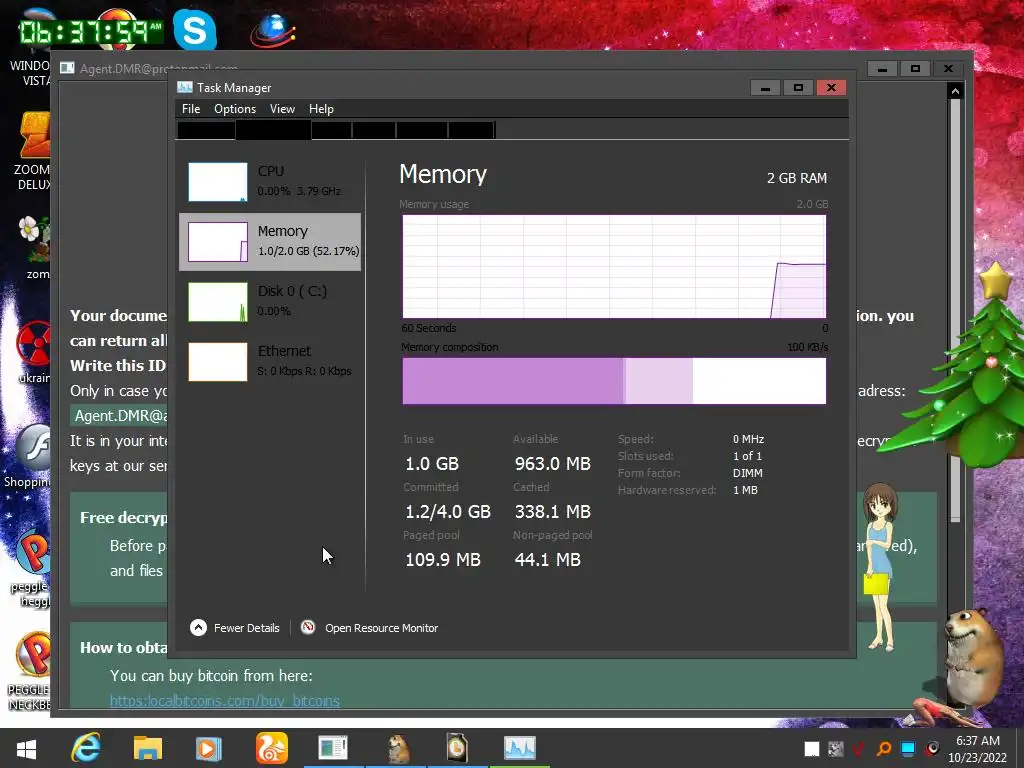Switch to the ransom note window taskbar icon
This screenshot has width=1024, height=768.
333,748
